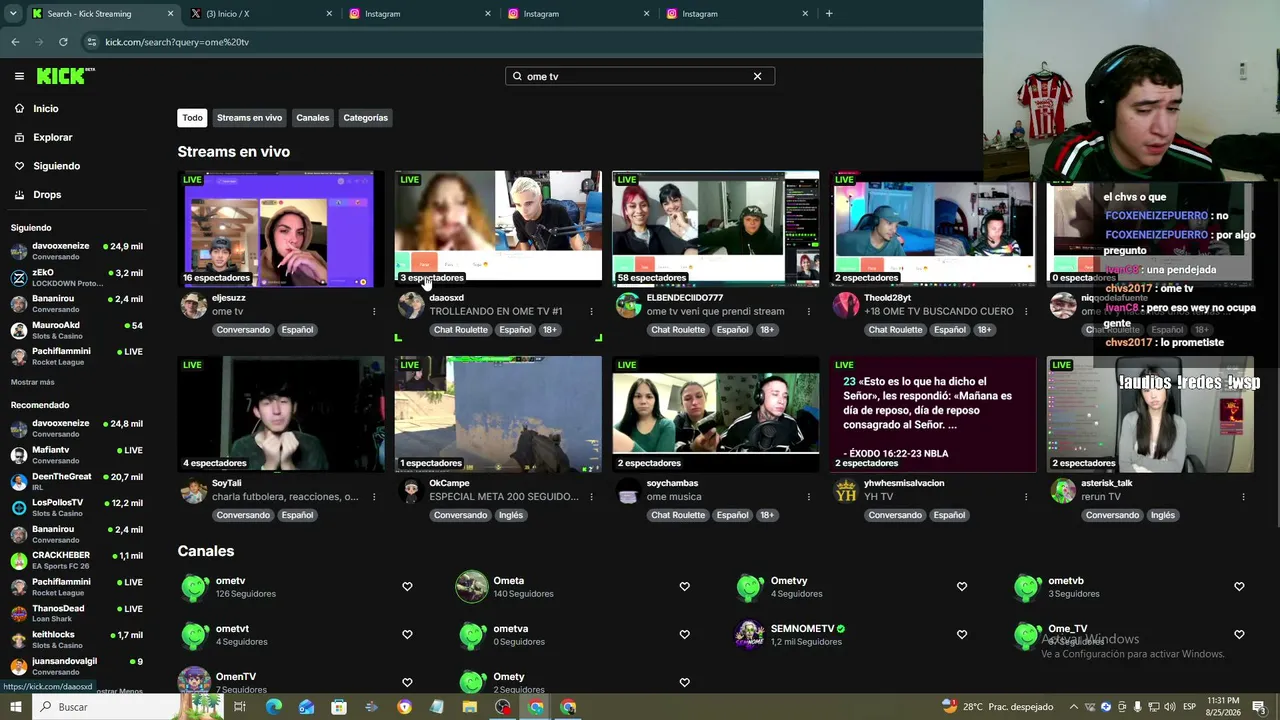1280x720 pixels.
Task: Open the options menu for eljesuzz's stream
Action: tap(374, 312)
